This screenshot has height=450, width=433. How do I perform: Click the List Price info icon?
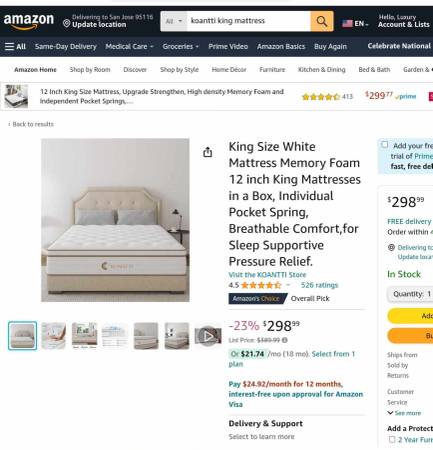pyautogui.click(x=285, y=340)
